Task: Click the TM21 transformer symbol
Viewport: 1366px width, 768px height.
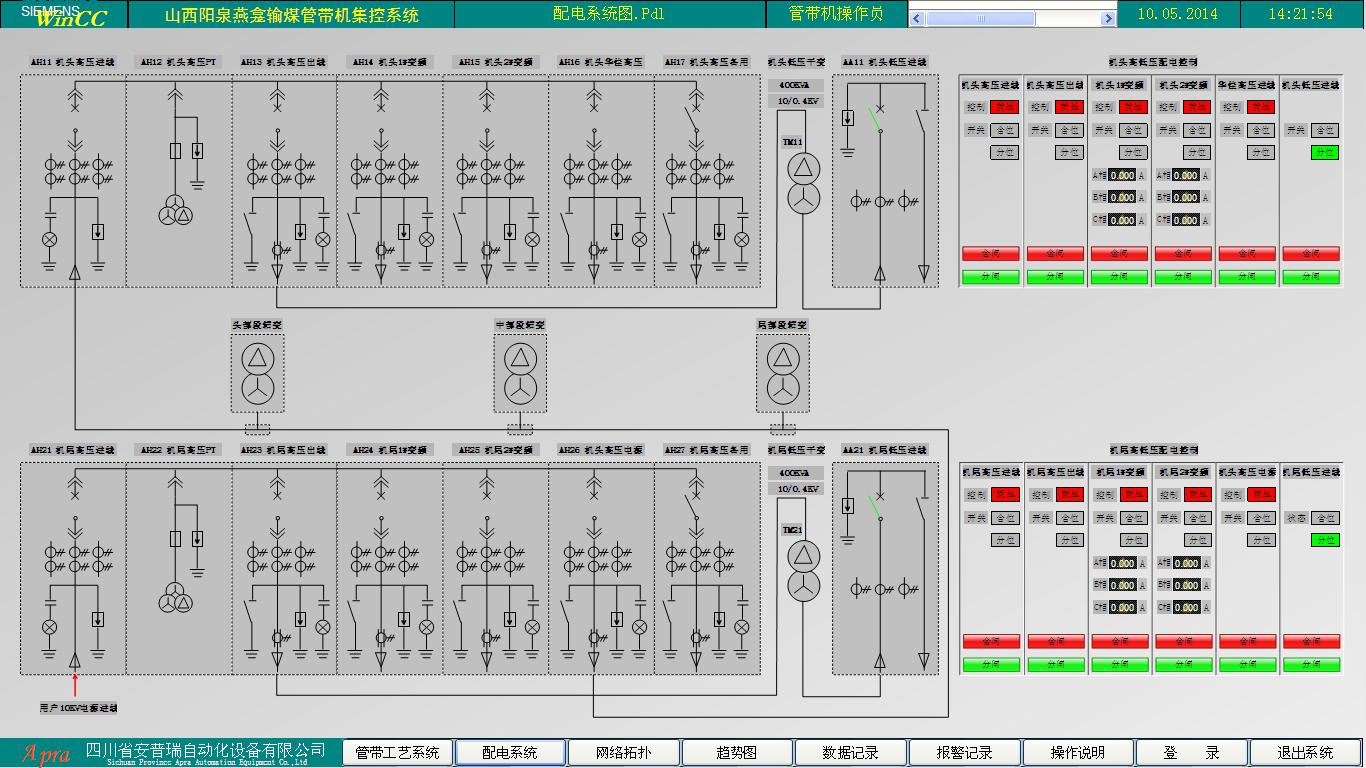Action: [800, 572]
